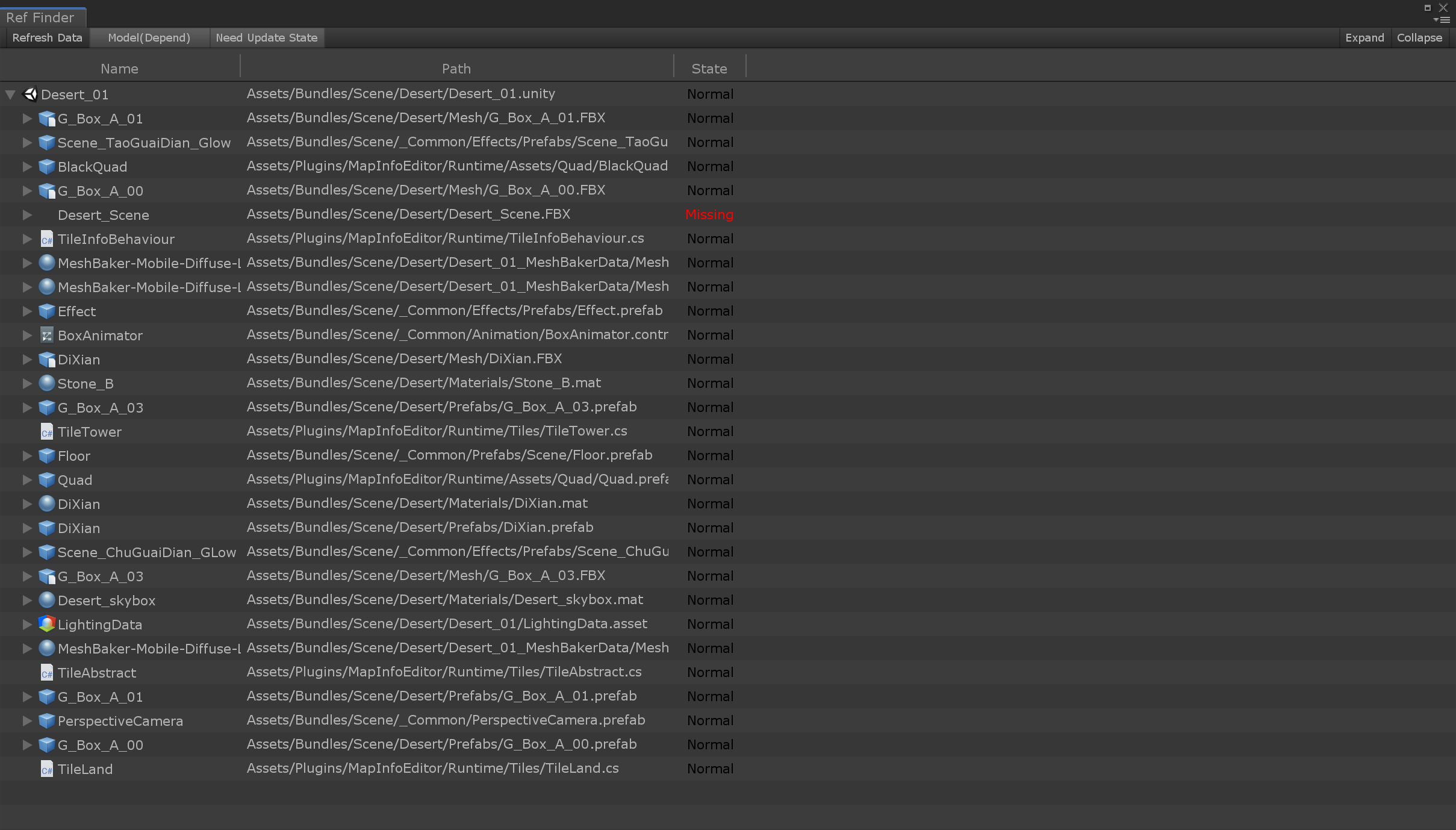Select the Stone_B.mat path cell
This screenshot has height=830, width=1456.
(423, 383)
